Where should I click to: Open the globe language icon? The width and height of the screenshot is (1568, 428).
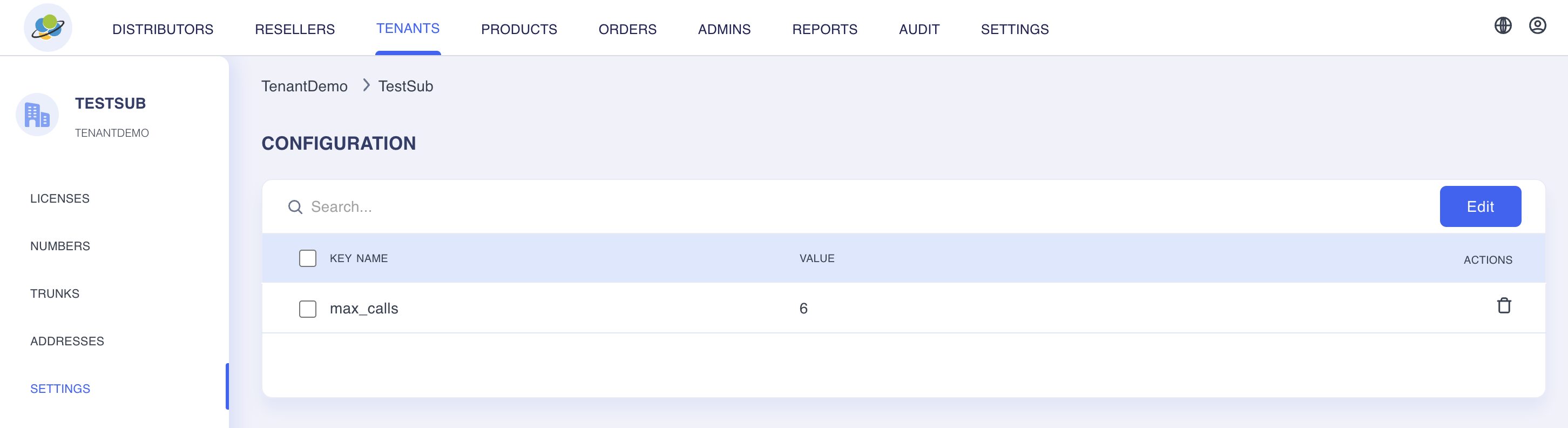[x=1502, y=25]
